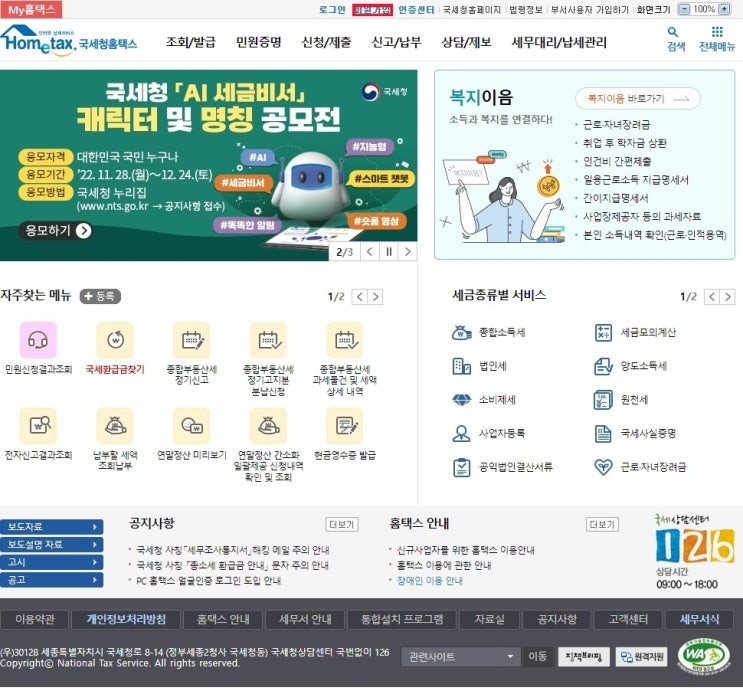The width and height of the screenshot is (743, 694).
Task: Click 복지이음 바로가기 button
Action: click(x=638, y=99)
